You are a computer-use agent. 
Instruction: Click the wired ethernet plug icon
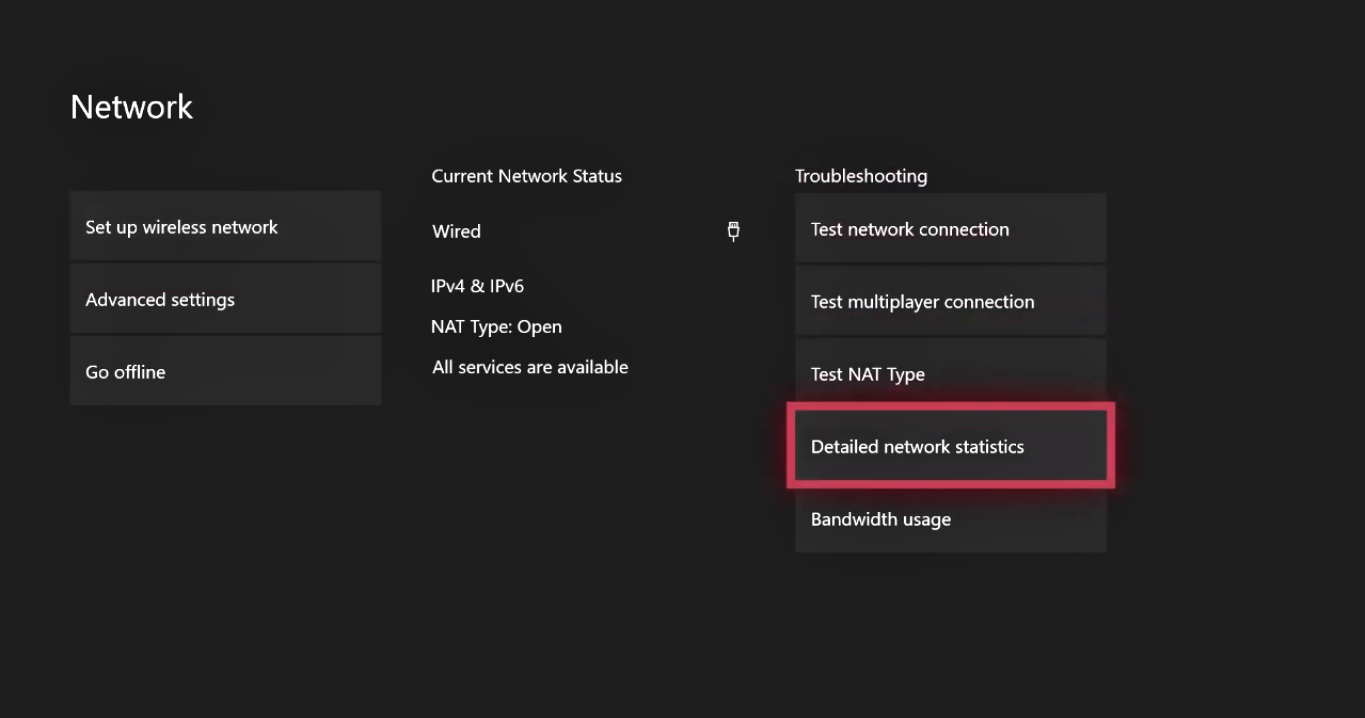tap(733, 231)
